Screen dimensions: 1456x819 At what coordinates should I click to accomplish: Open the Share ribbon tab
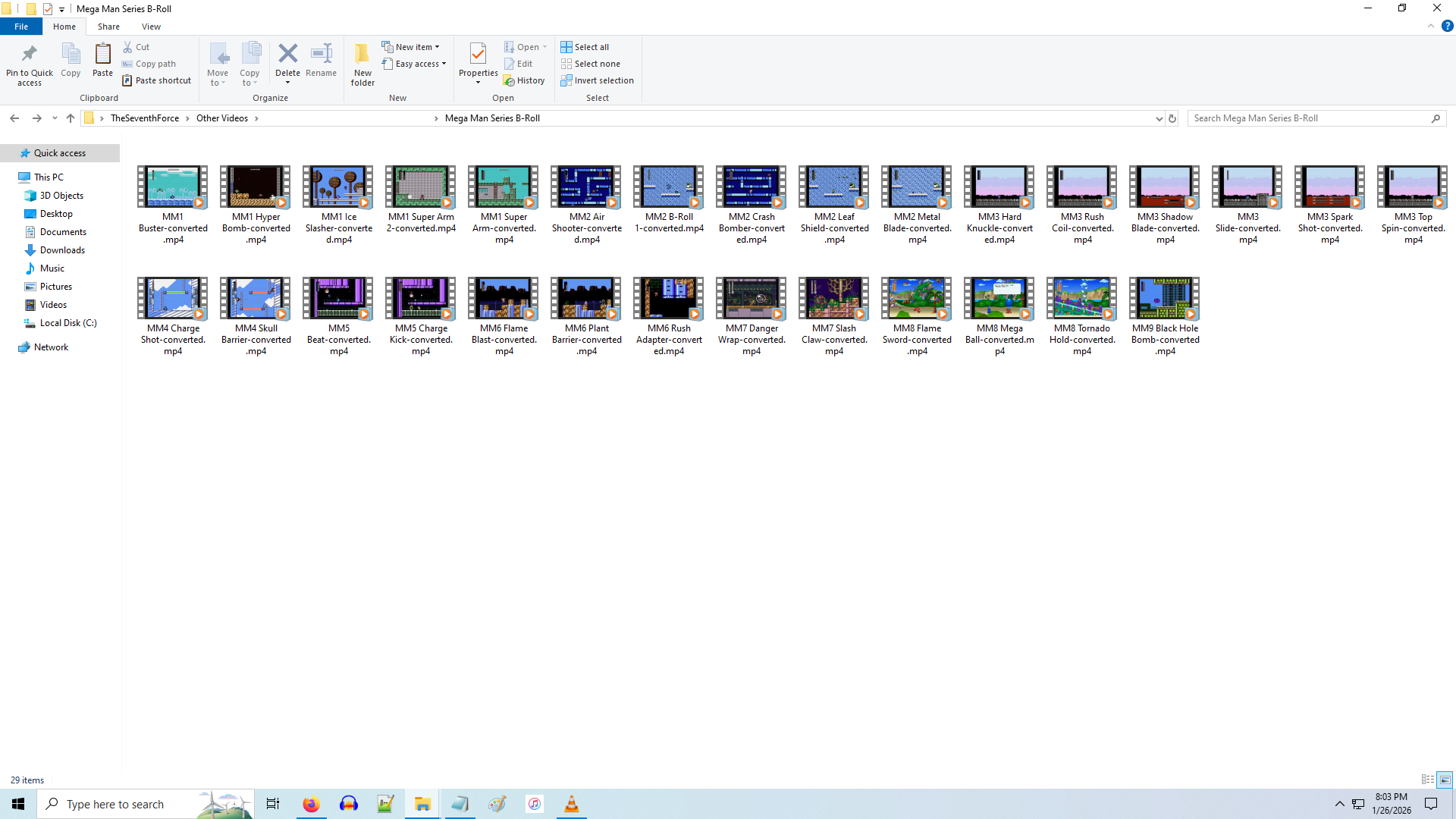pos(108,27)
